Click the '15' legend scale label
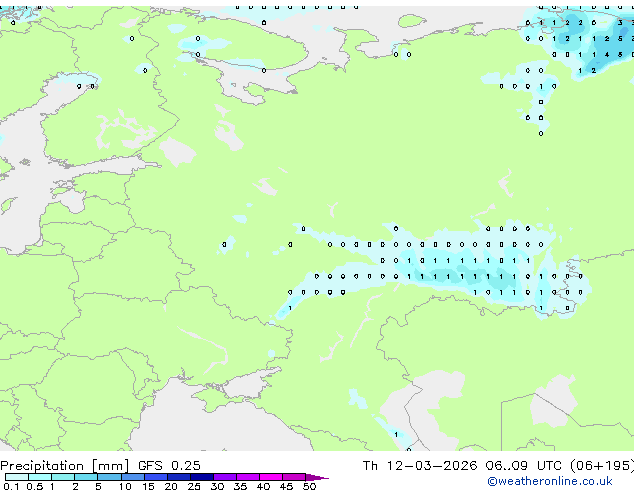The image size is (634, 490). tap(148, 486)
